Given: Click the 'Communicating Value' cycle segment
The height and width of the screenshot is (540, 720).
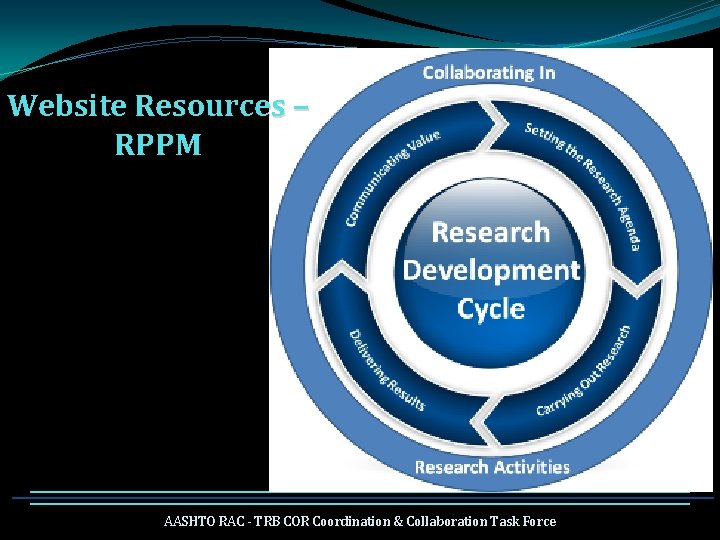Looking at the screenshot, I should coord(394,178).
